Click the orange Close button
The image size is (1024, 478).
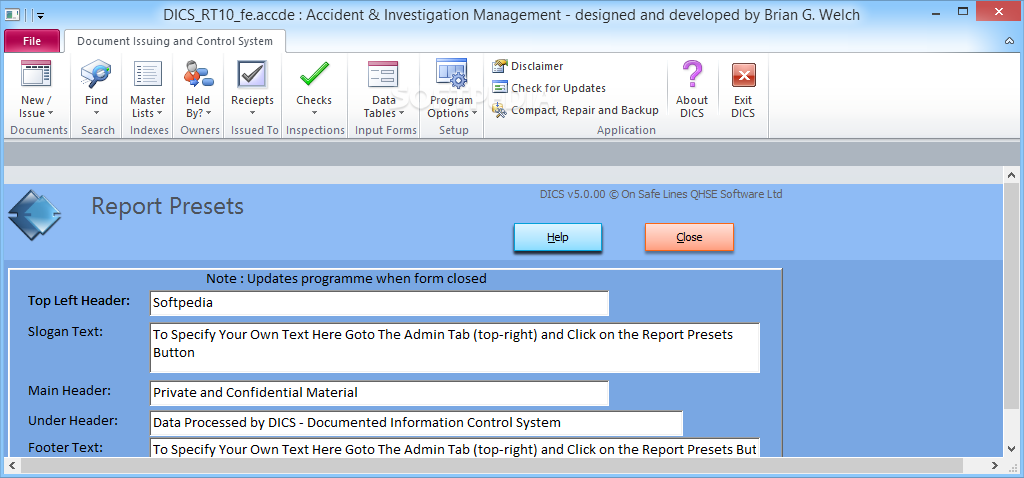click(x=690, y=237)
